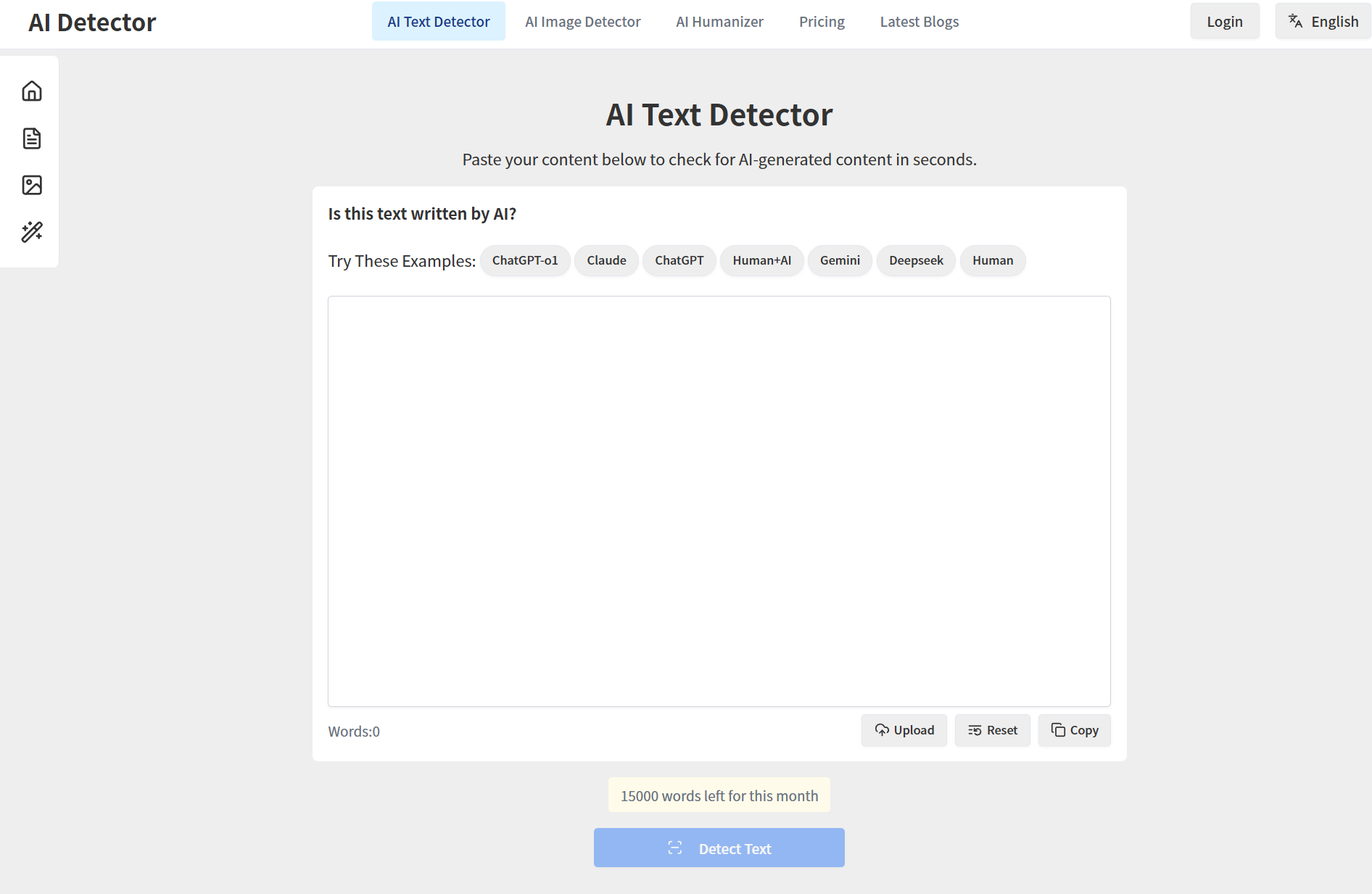Image resolution: width=1372 pixels, height=894 pixels.
Task: Click the AI Detector logo
Action: pos(92,22)
